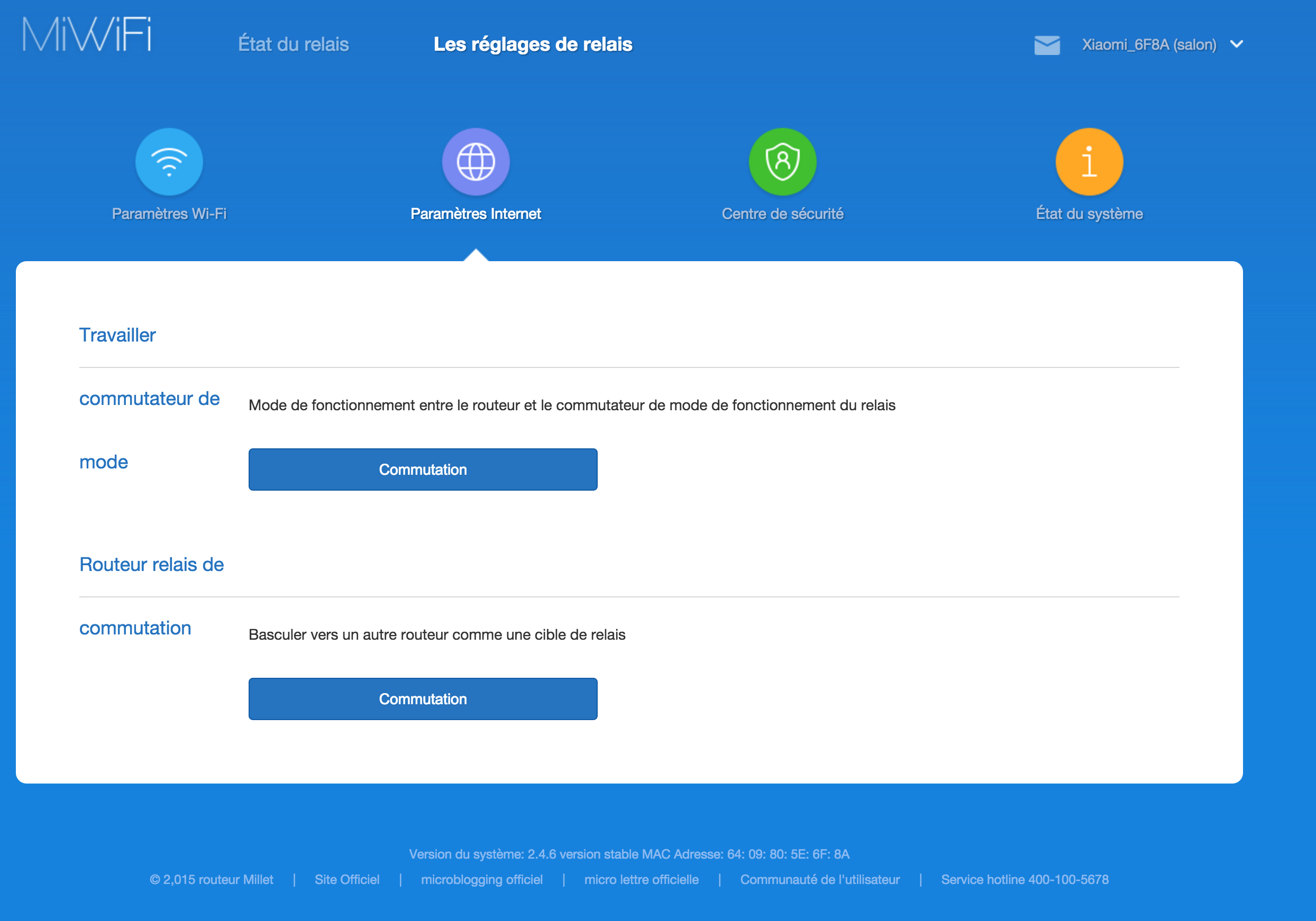Open the microblogging officiel link

[481, 879]
